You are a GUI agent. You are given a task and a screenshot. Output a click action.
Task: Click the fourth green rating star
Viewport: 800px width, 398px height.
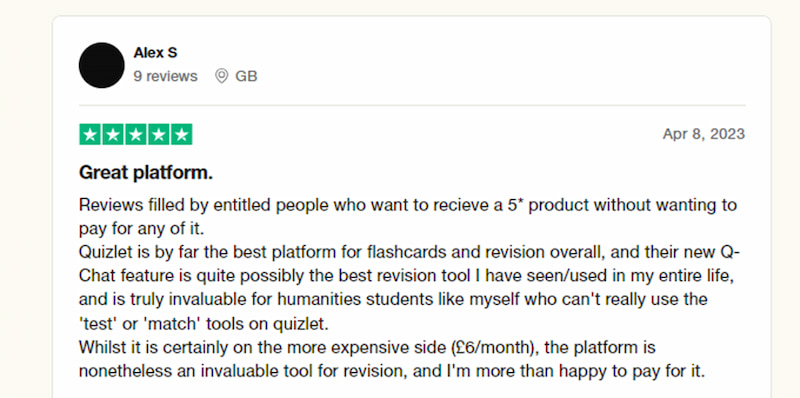159,134
